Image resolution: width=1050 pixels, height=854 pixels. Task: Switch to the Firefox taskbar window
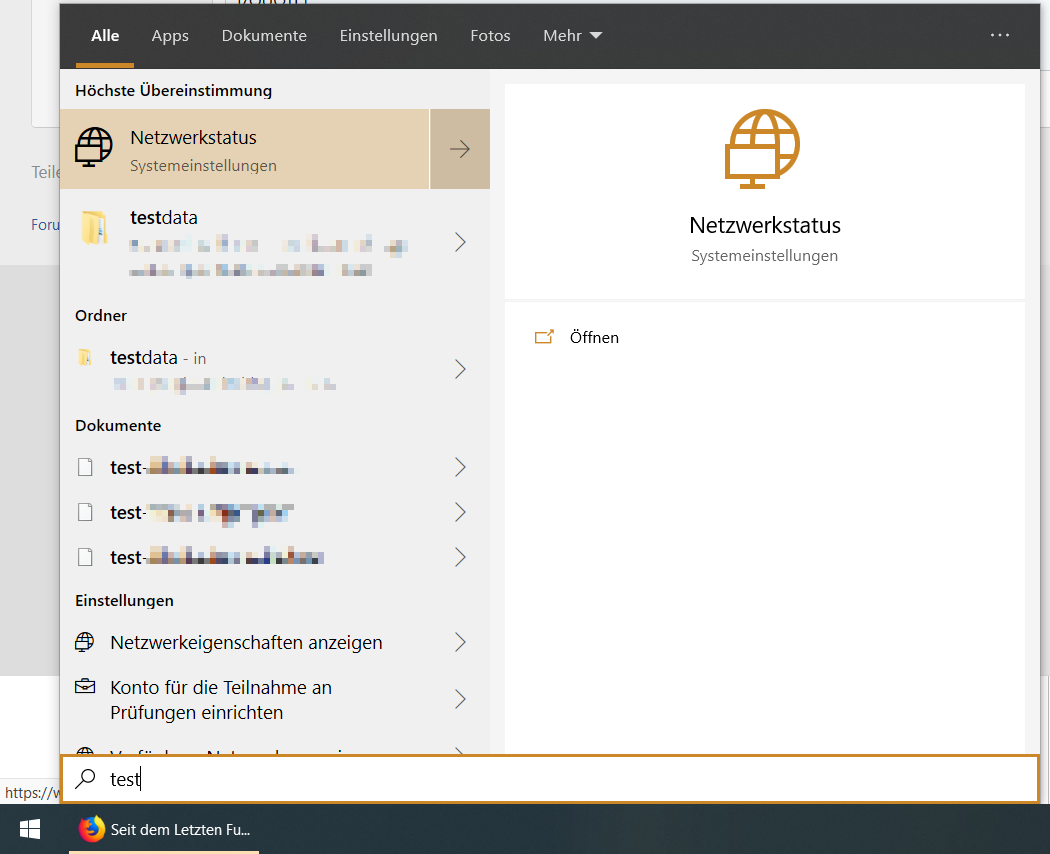coord(164,829)
